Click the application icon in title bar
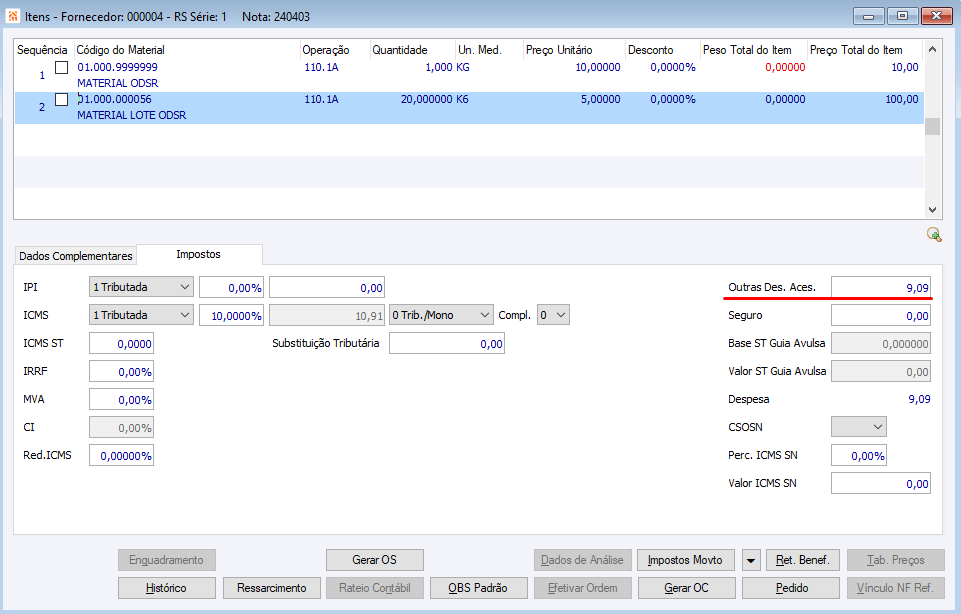961x614 pixels. pos(13,16)
